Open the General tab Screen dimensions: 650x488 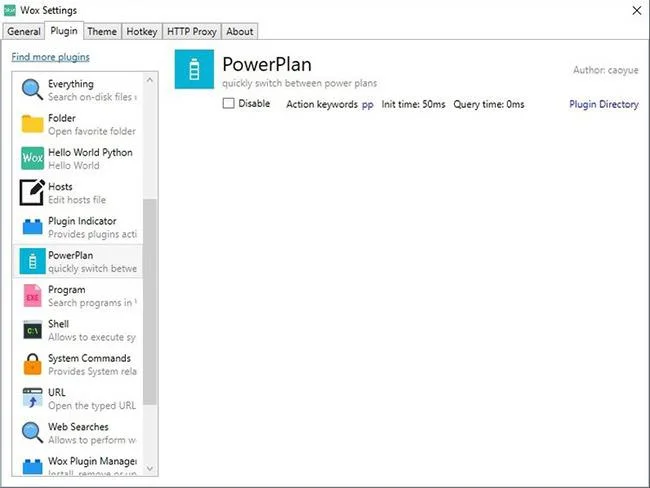[x=24, y=32]
